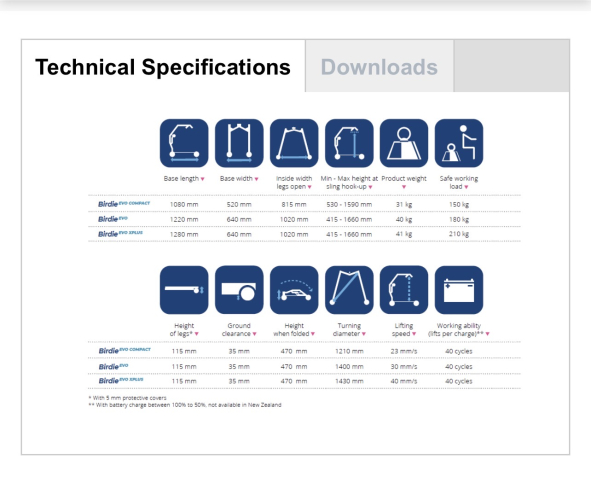Screen dimensions: 591x500
Task: Expand the Base width pink arrow
Action: (256, 179)
